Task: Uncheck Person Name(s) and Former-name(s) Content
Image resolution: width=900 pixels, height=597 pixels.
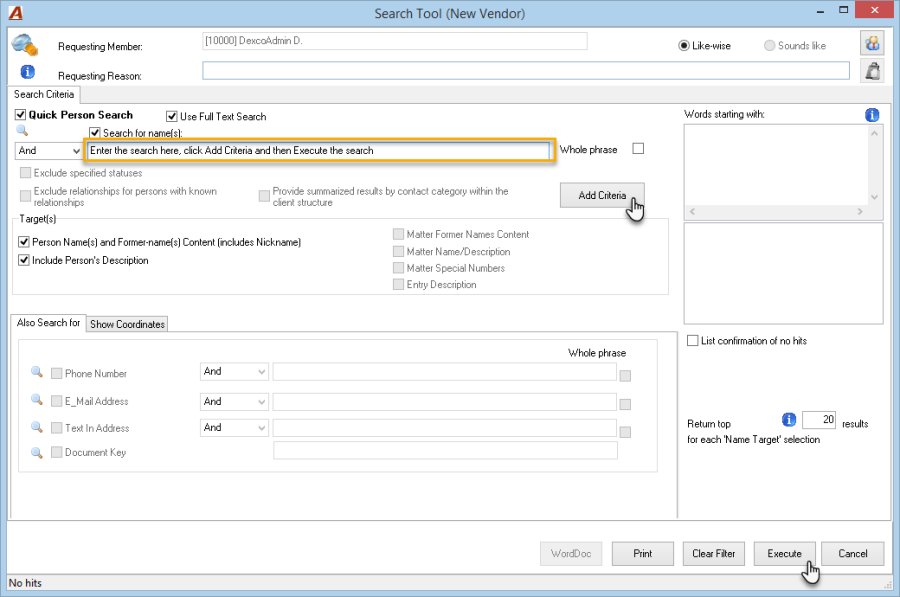Action: point(24,242)
